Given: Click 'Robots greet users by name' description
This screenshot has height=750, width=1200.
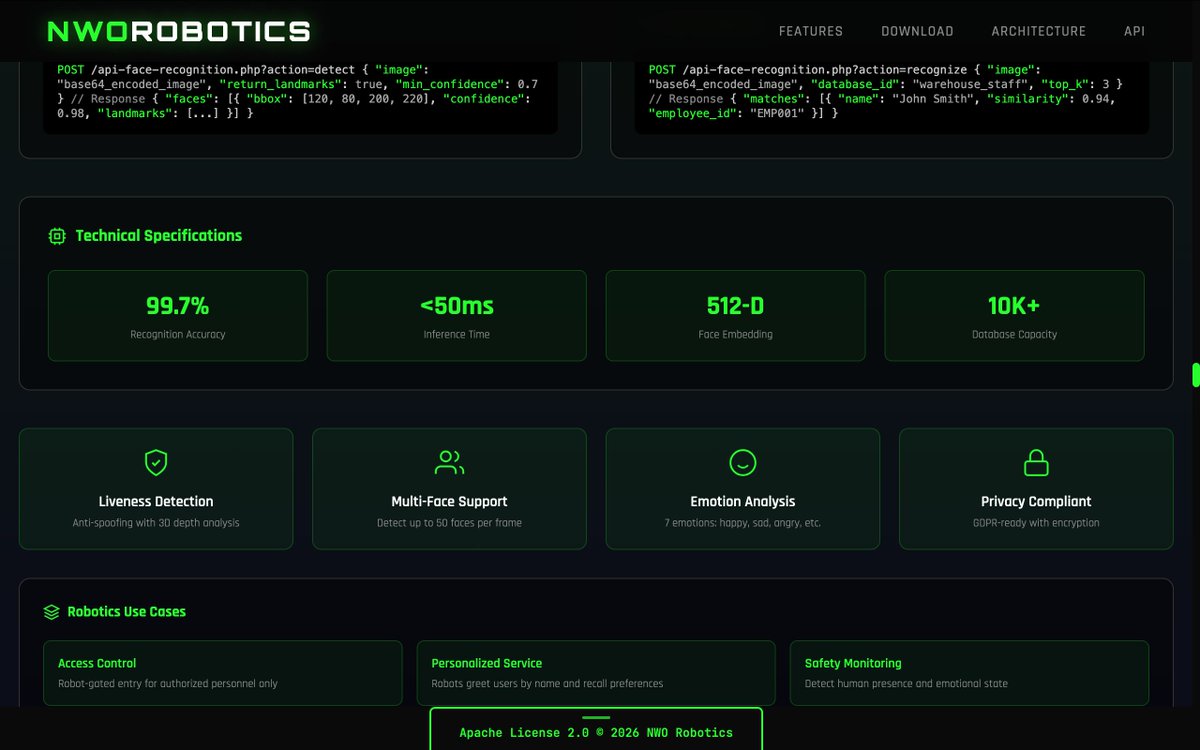Looking at the screenshot, I should click(x=547, y=684).
